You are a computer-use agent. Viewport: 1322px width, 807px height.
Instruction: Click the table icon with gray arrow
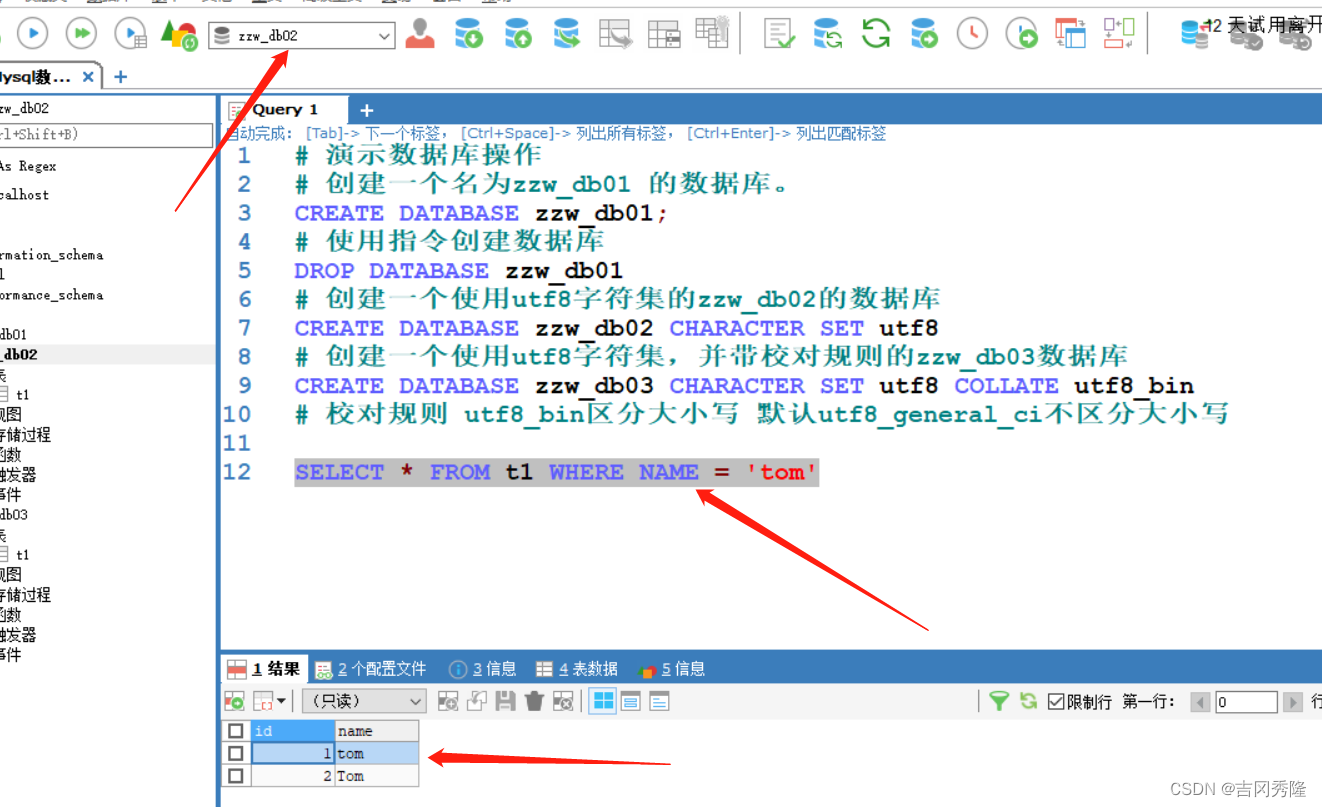point(615,34)
